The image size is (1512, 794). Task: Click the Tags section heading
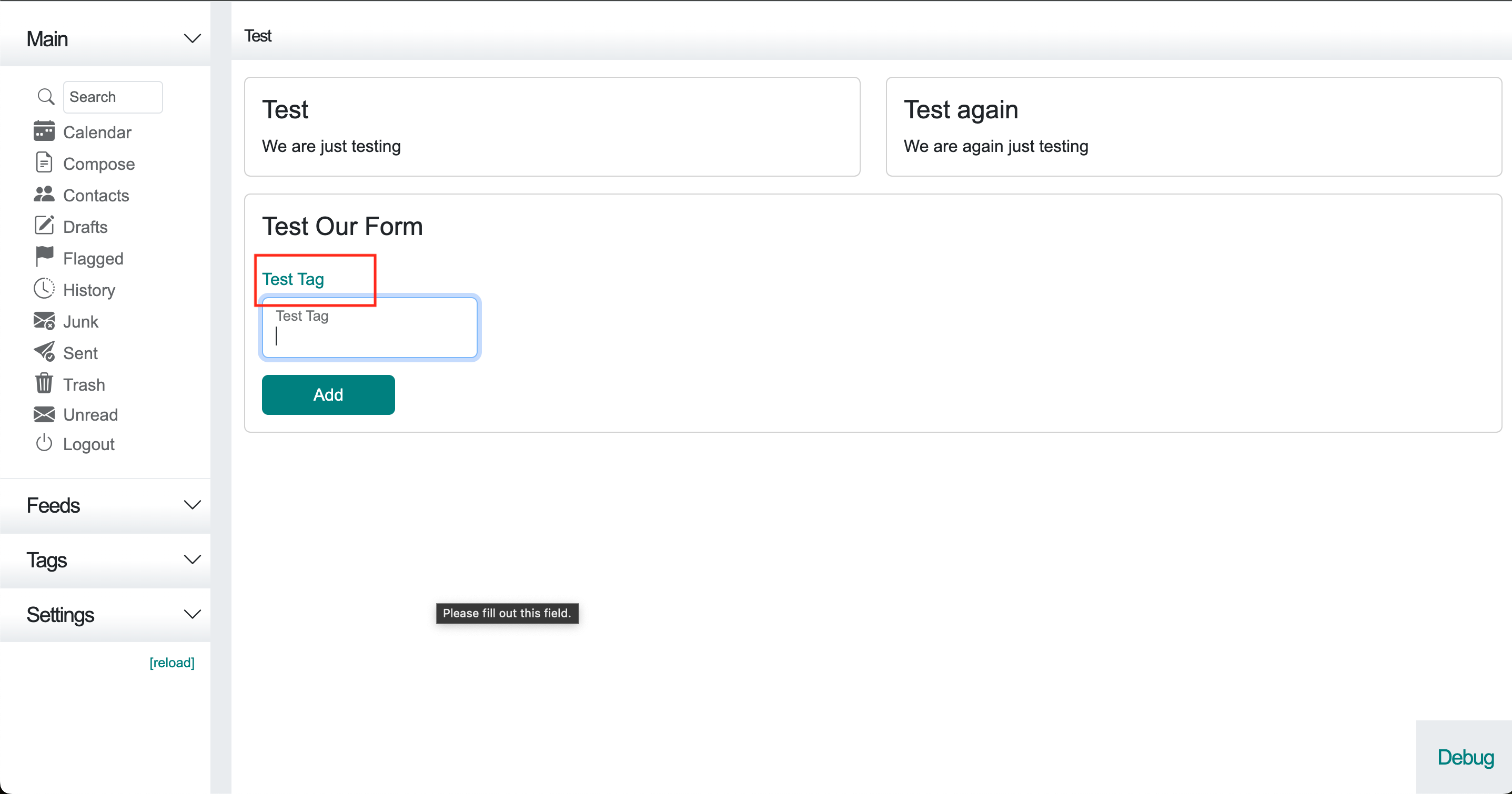[47, 560]
